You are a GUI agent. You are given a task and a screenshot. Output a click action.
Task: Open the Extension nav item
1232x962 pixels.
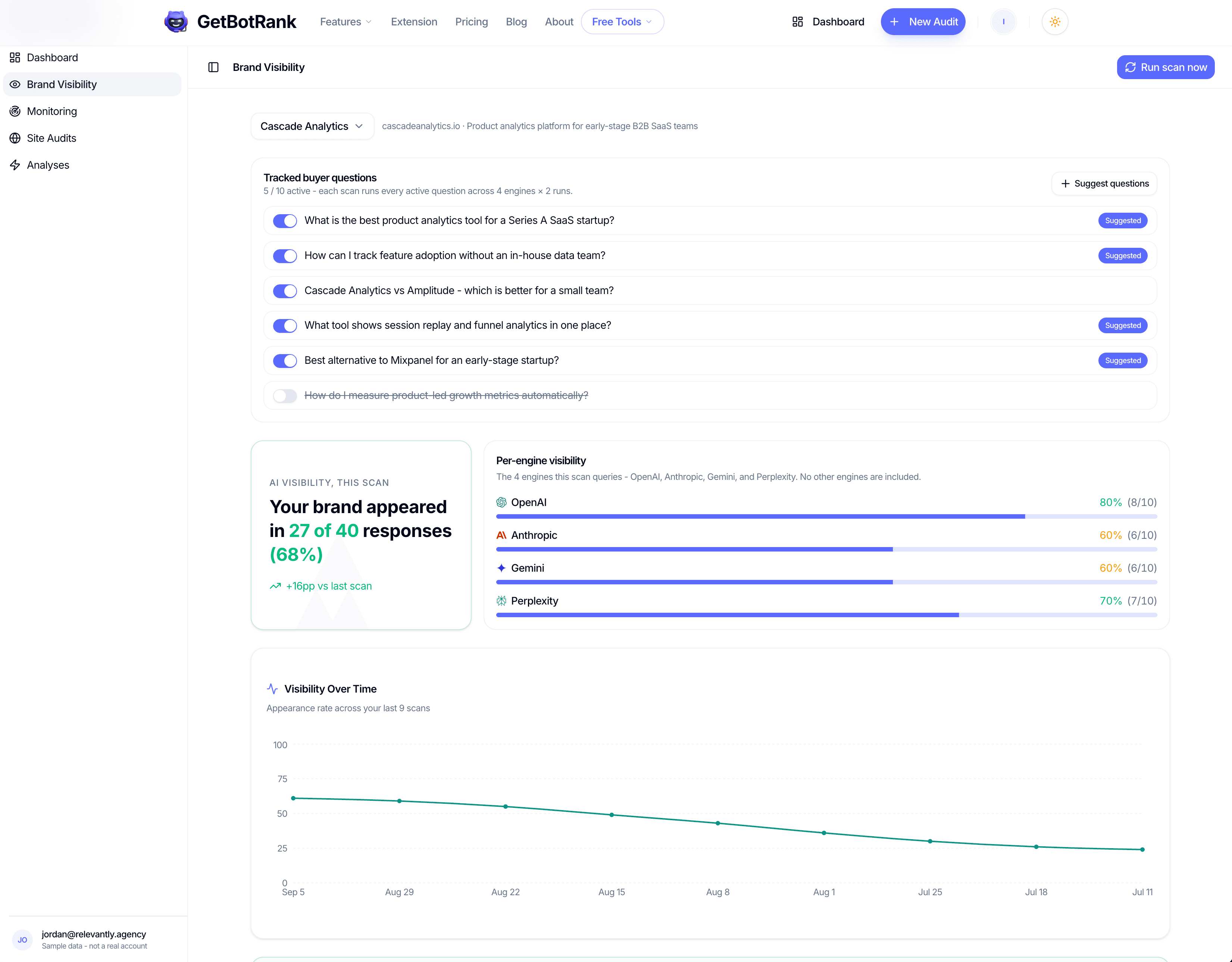coord(413,21)
